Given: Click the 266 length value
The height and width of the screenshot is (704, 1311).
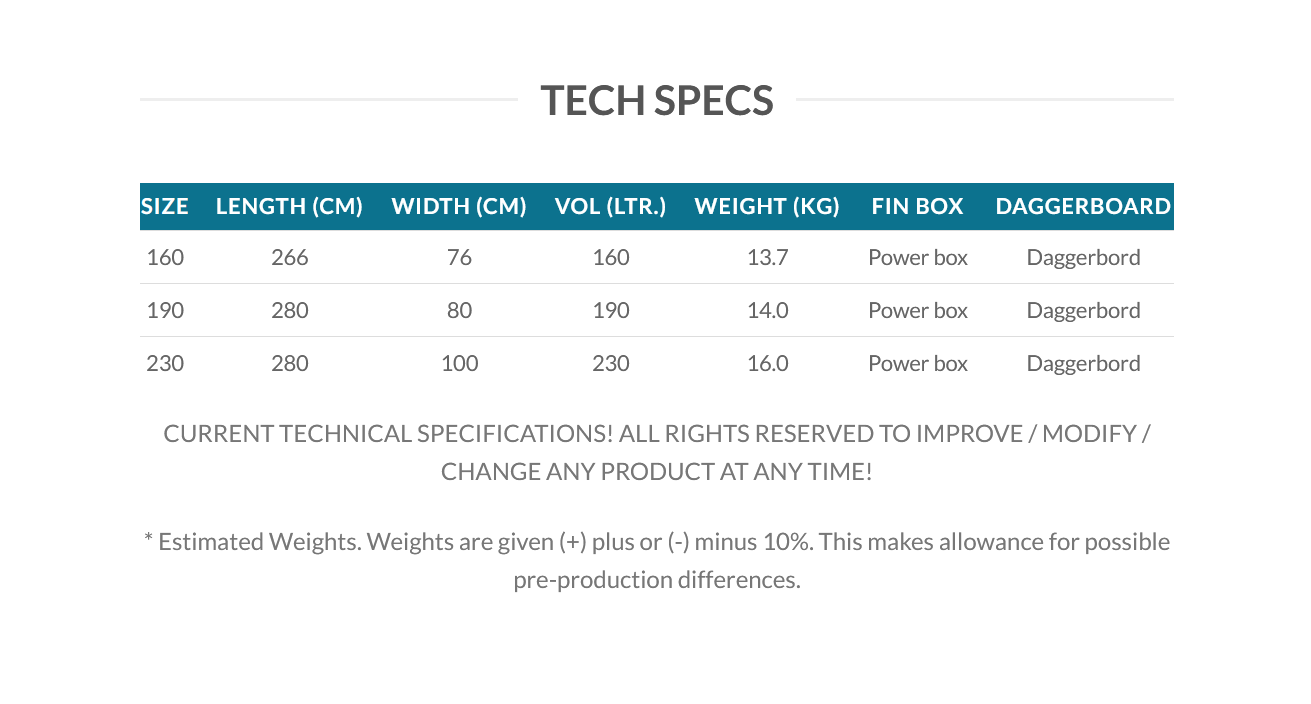Looking at the screenshot, I should point(290,257).
